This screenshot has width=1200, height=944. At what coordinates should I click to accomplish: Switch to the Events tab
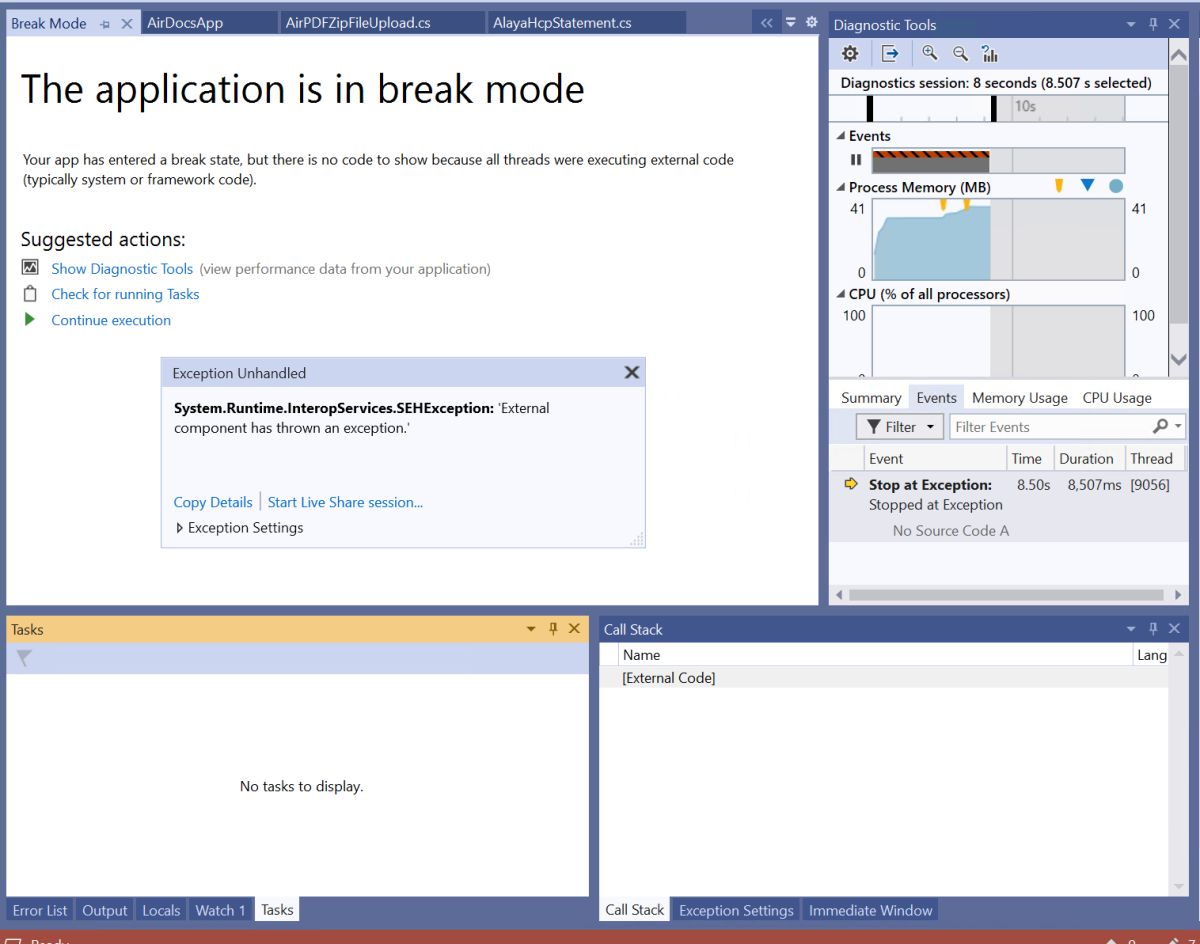(936, 398)
